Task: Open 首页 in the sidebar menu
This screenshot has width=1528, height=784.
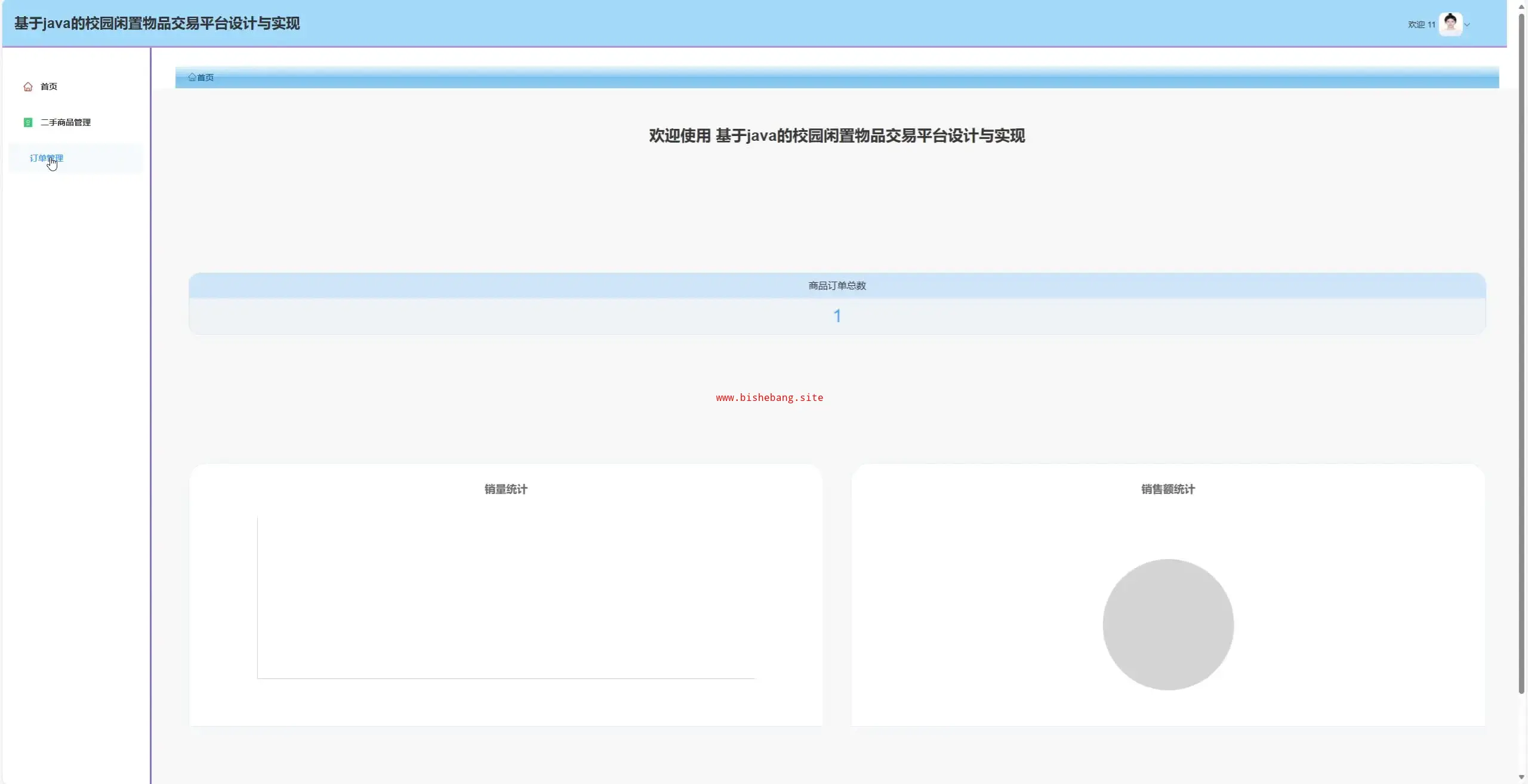Action: click(x=49, y=87)
